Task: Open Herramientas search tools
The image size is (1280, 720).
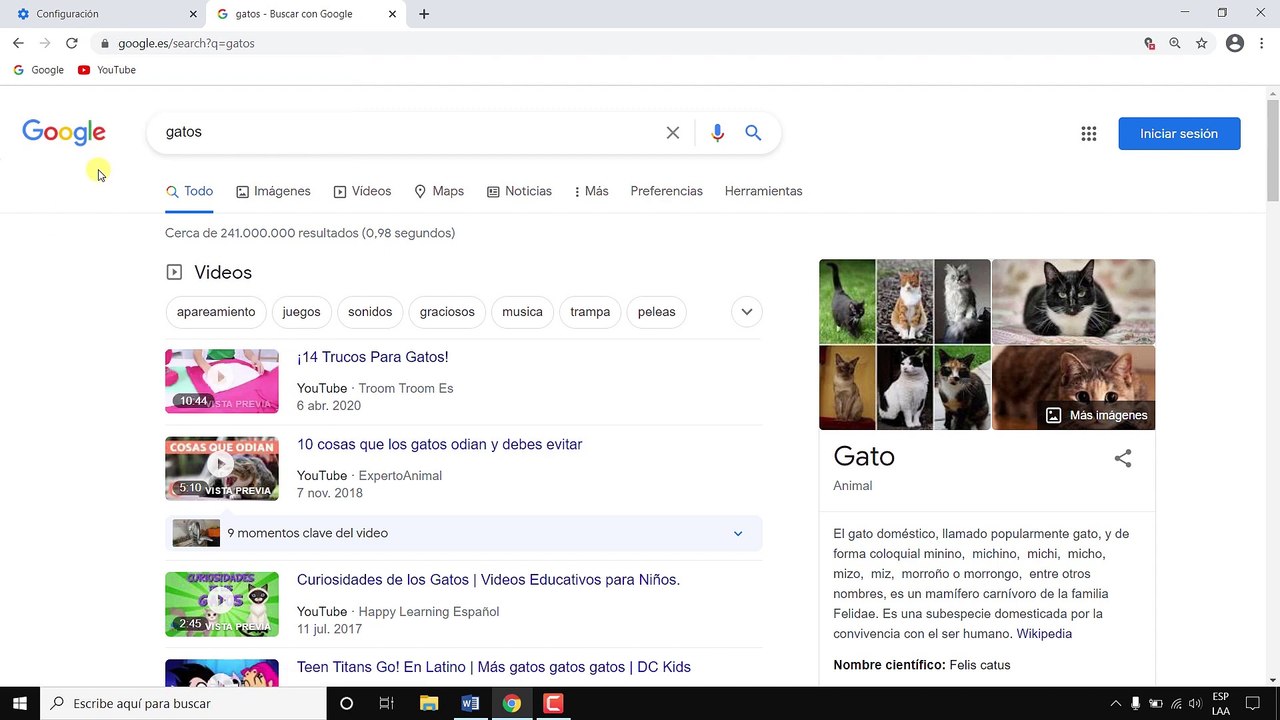Action: click(763, 191)
